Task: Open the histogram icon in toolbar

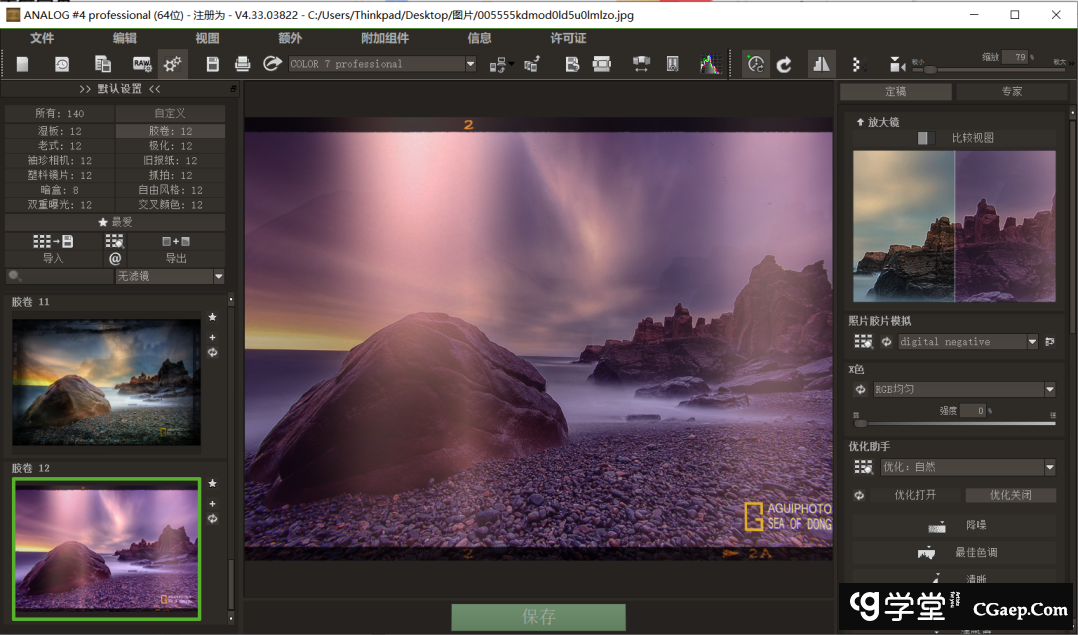Action: (x=709, y=64)
